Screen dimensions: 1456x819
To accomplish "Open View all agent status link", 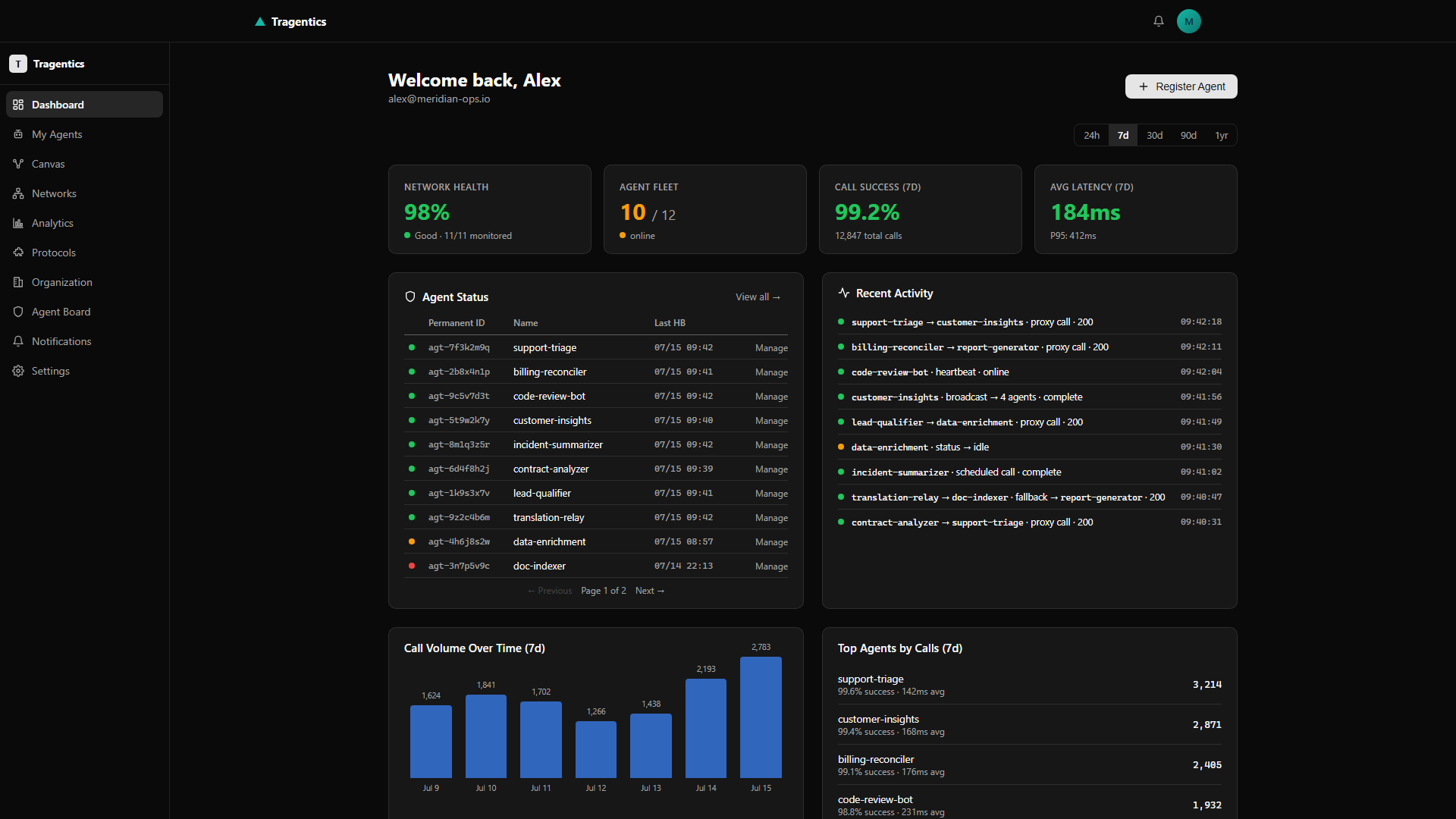I will click(x=758, y=297).
